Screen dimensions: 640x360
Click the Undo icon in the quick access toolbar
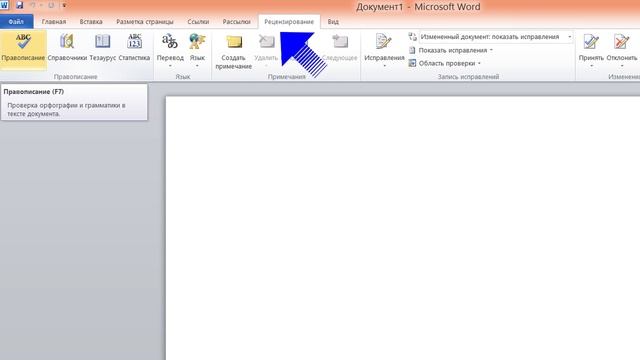(33, 6)
